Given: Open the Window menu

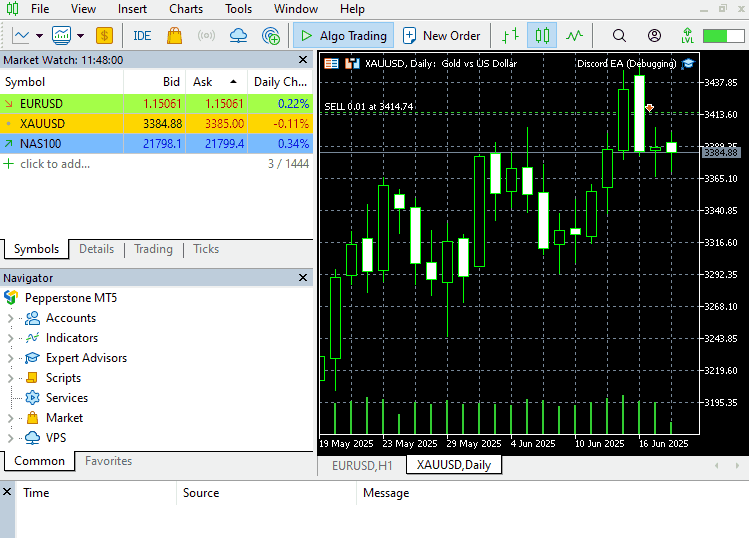Looking at the screenshot, I should click(296, 9).
